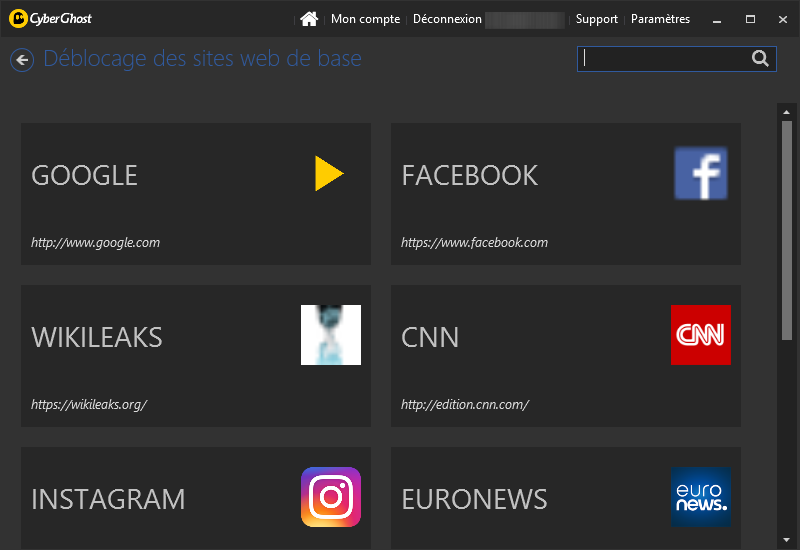Click the https://wikileaks.org/ URL
Screen dimensions: 800x550
click(89, 405)
